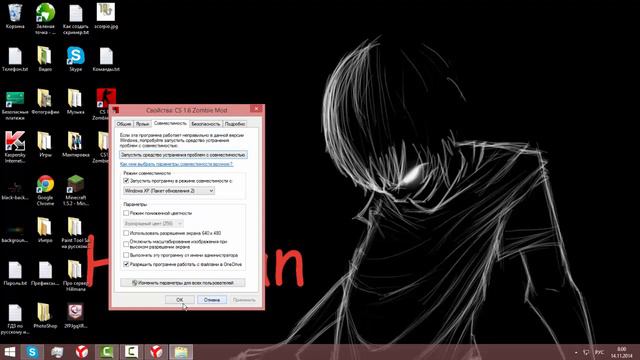Open the system tray clock and date
Image resolution: width=640 pixels, height=360 pixels.
(621, 352)
